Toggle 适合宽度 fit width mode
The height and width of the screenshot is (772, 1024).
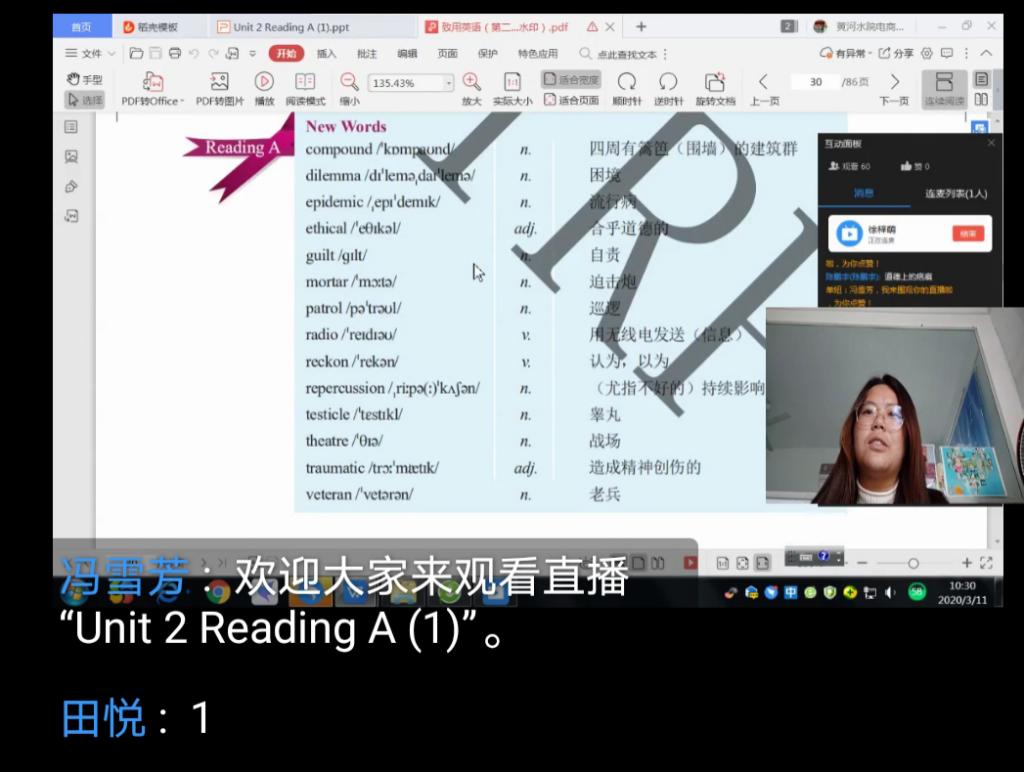point(571,79)
